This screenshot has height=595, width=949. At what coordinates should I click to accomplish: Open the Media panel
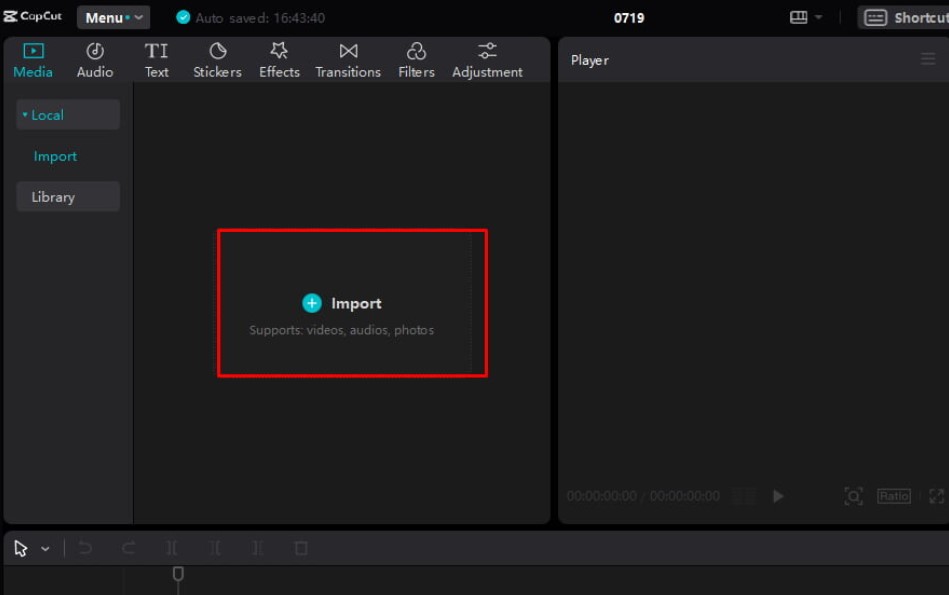32,58
